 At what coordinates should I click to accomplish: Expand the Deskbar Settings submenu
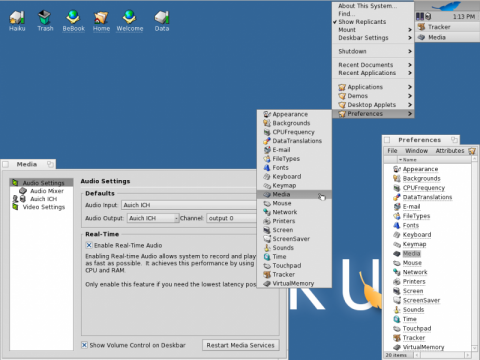coord(373,38)
